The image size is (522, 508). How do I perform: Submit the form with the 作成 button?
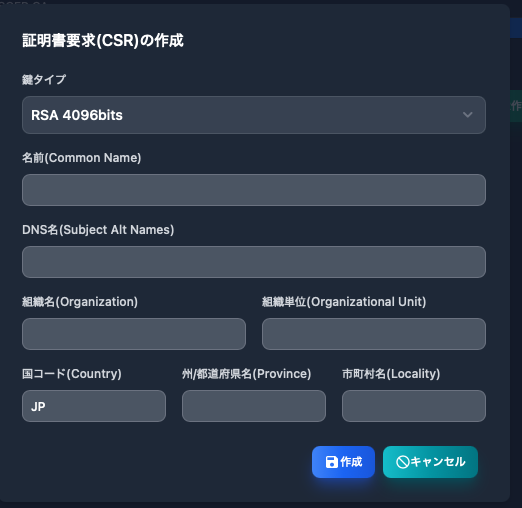pyautogui.click(x=343, y=462)
